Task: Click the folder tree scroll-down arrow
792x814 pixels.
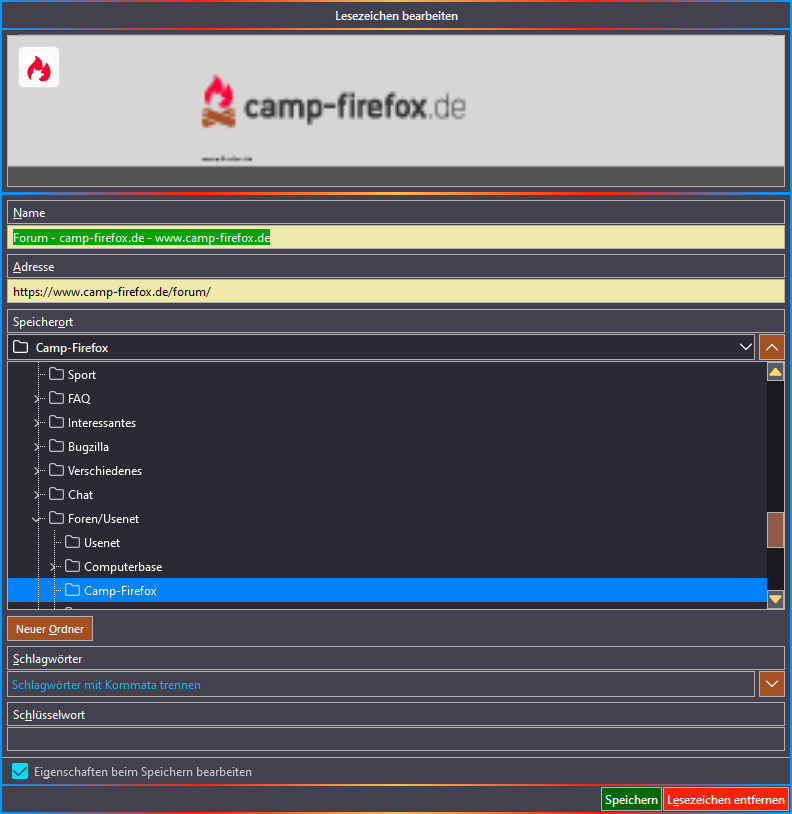Action: pyautogui.click(x=775, y=599)
